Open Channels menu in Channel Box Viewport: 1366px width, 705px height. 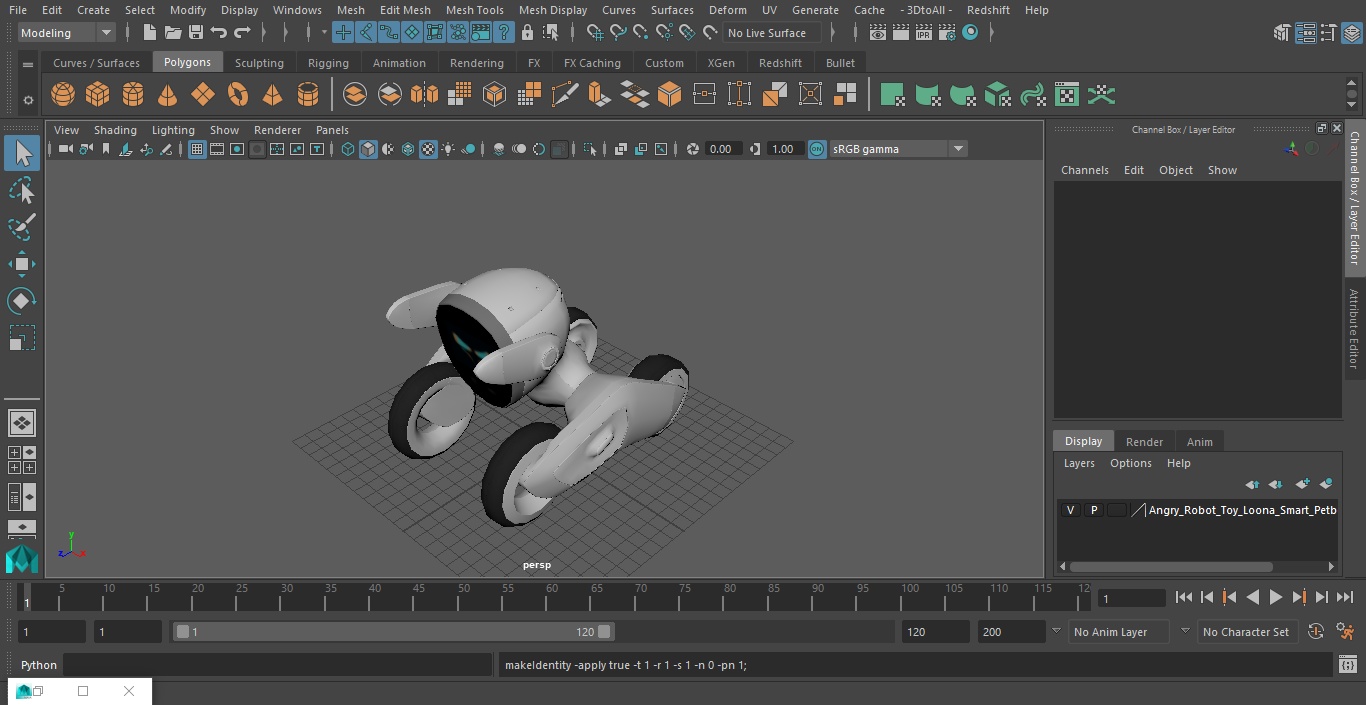coord(1085,170)
